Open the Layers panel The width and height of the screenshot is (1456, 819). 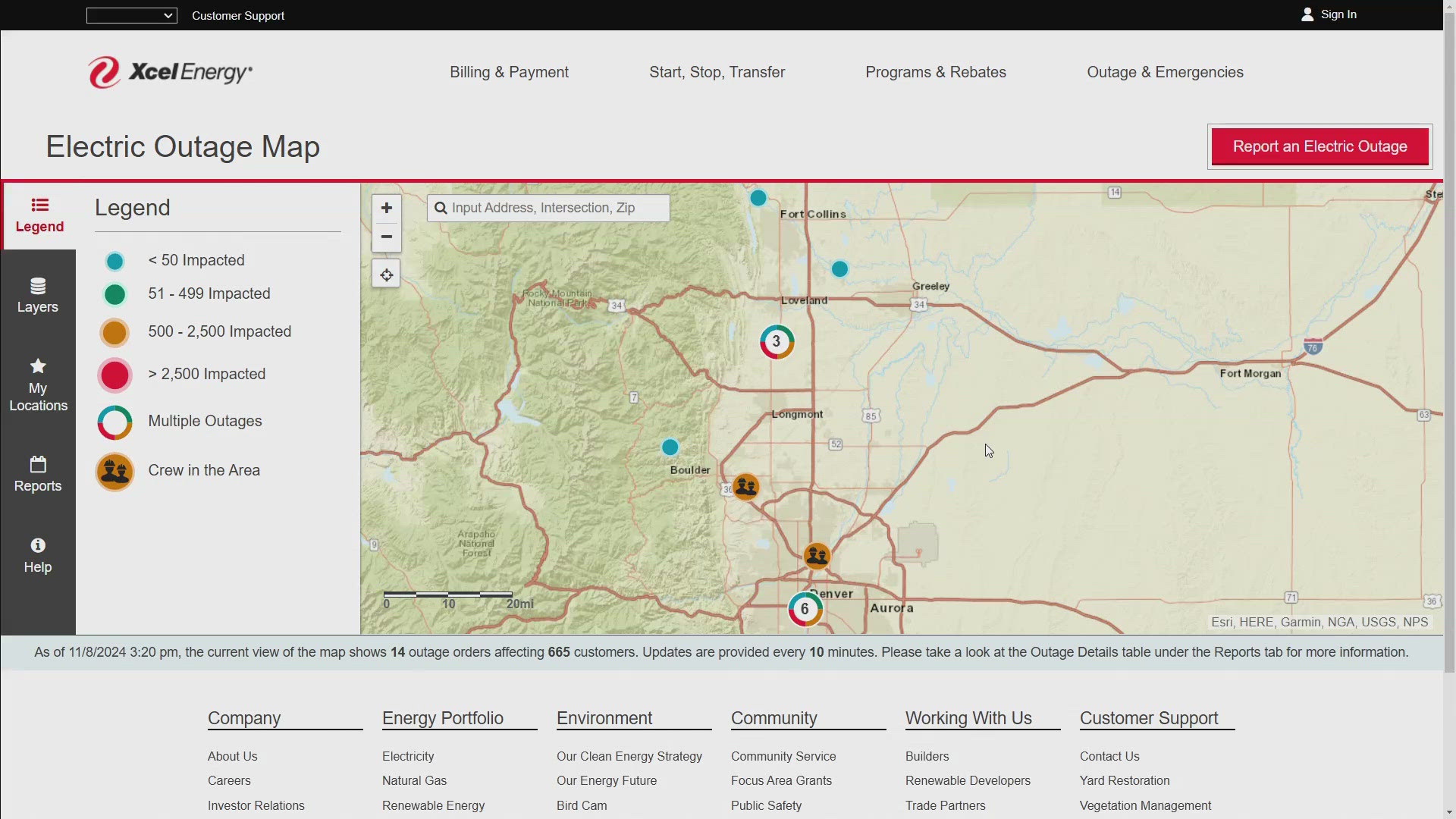[38, 294]
